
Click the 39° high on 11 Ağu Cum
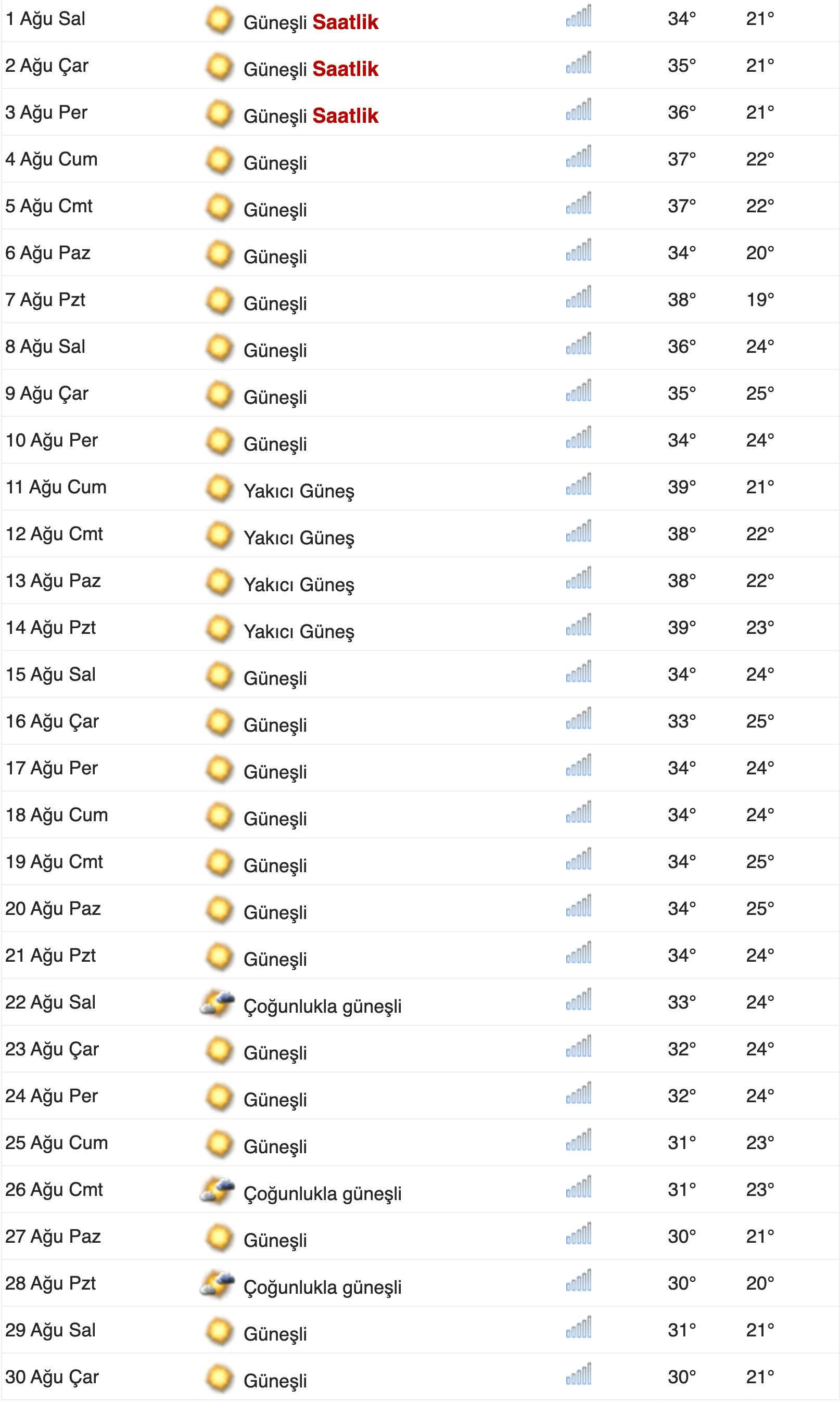click(x=681, y=487)
